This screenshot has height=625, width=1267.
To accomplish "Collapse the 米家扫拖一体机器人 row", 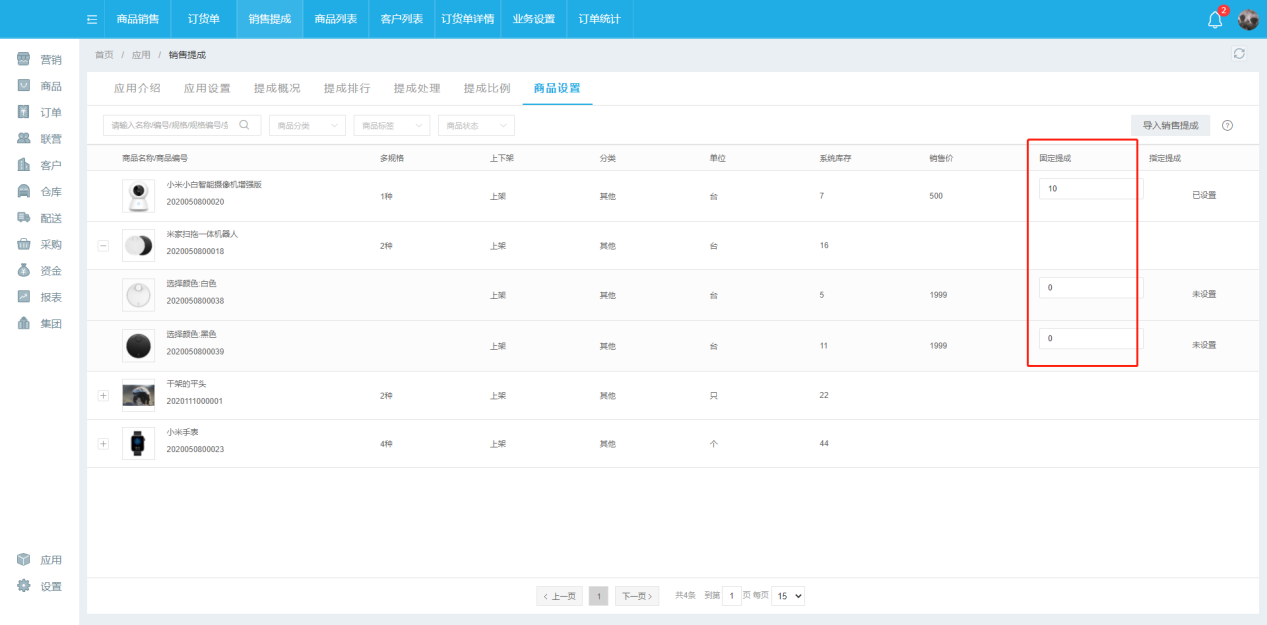I will pos(103,245).
